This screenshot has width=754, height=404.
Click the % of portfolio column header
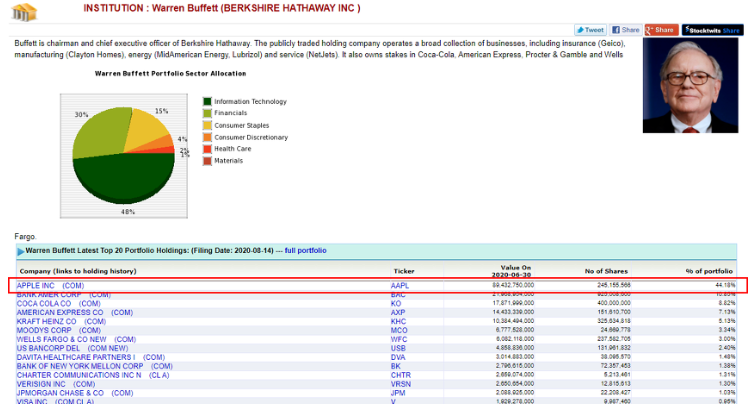[x=709, y=271]
